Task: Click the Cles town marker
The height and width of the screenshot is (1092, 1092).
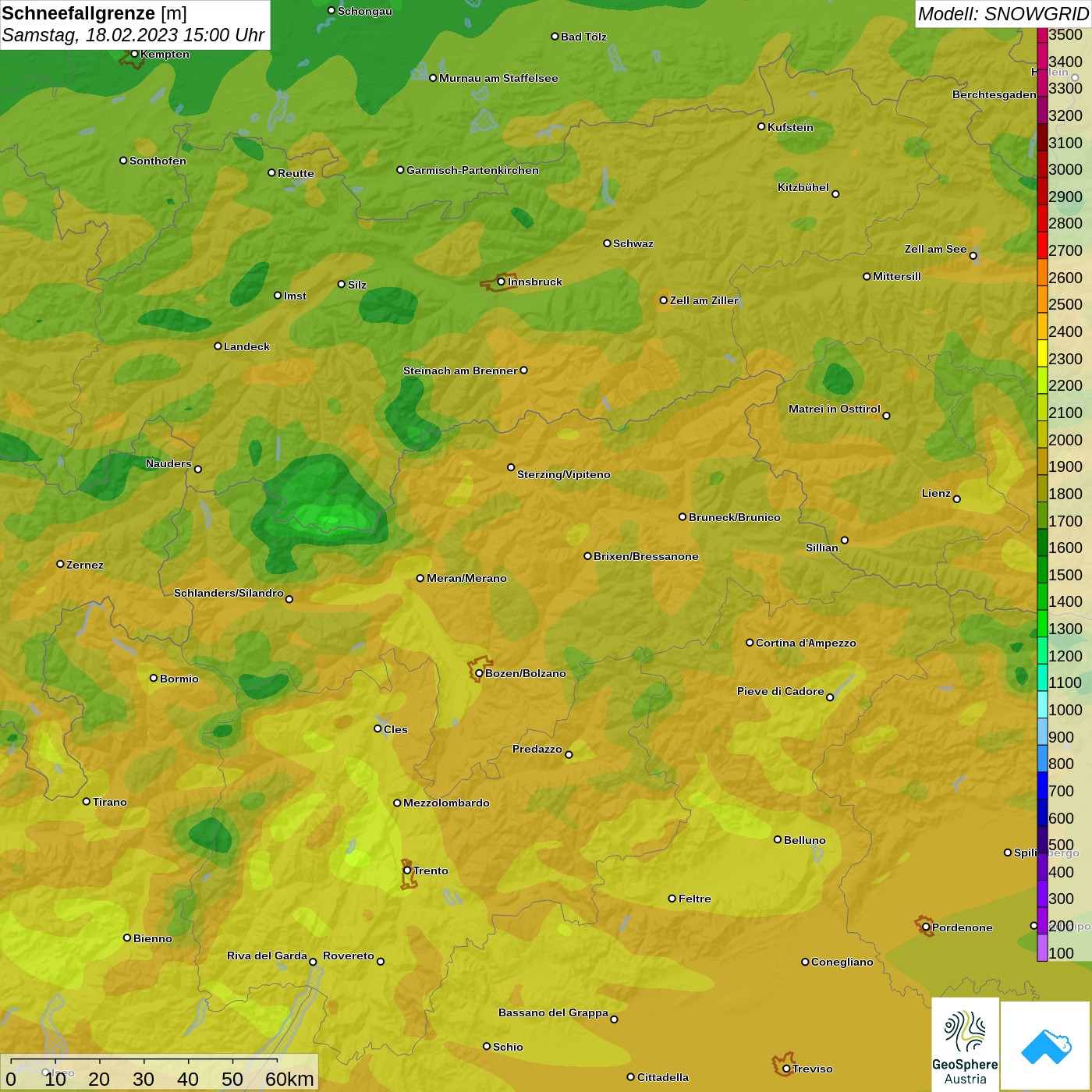Action: click(x=378, y=729)
